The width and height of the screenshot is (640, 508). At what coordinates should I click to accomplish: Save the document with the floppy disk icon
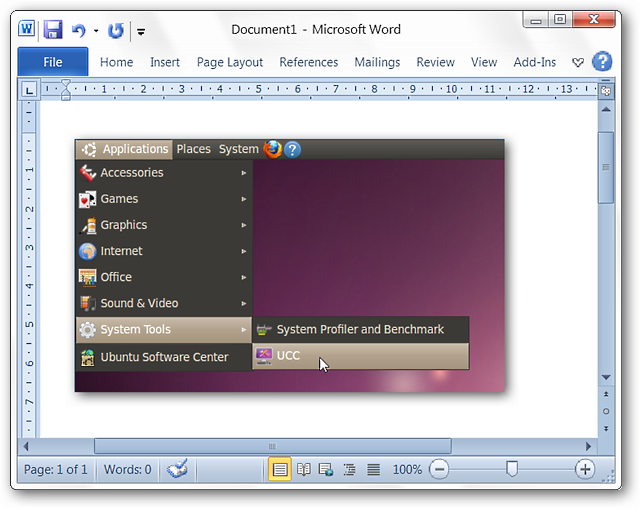pyautogui.click(x=53, y=30)
